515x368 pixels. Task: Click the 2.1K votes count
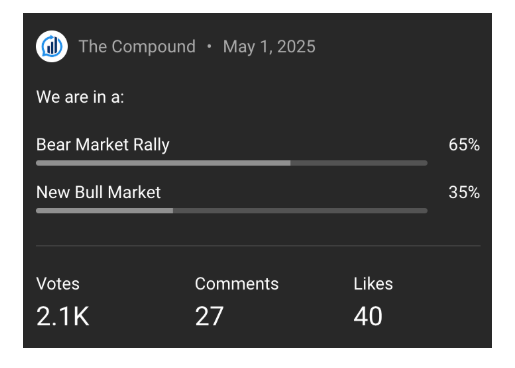coord(63,316)
